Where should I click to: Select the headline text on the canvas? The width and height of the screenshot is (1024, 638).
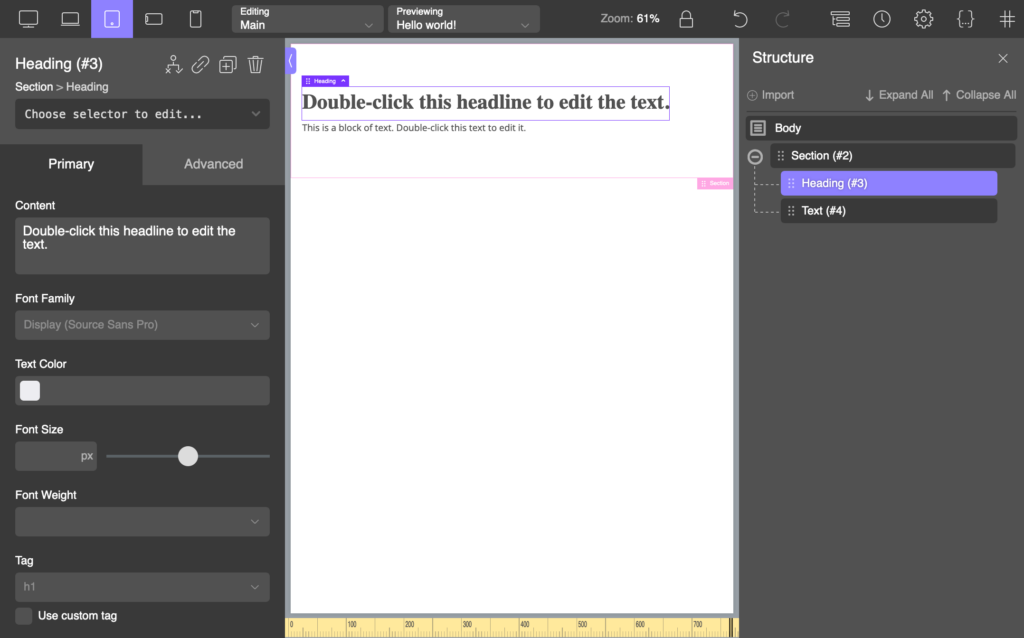[486, 103]
